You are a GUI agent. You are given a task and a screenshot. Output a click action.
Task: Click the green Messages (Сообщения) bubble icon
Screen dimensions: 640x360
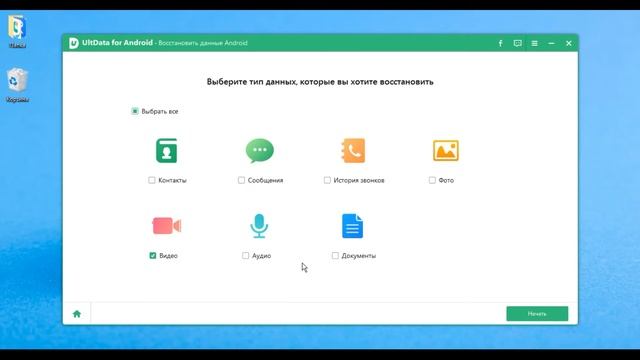tap(260, 151)
